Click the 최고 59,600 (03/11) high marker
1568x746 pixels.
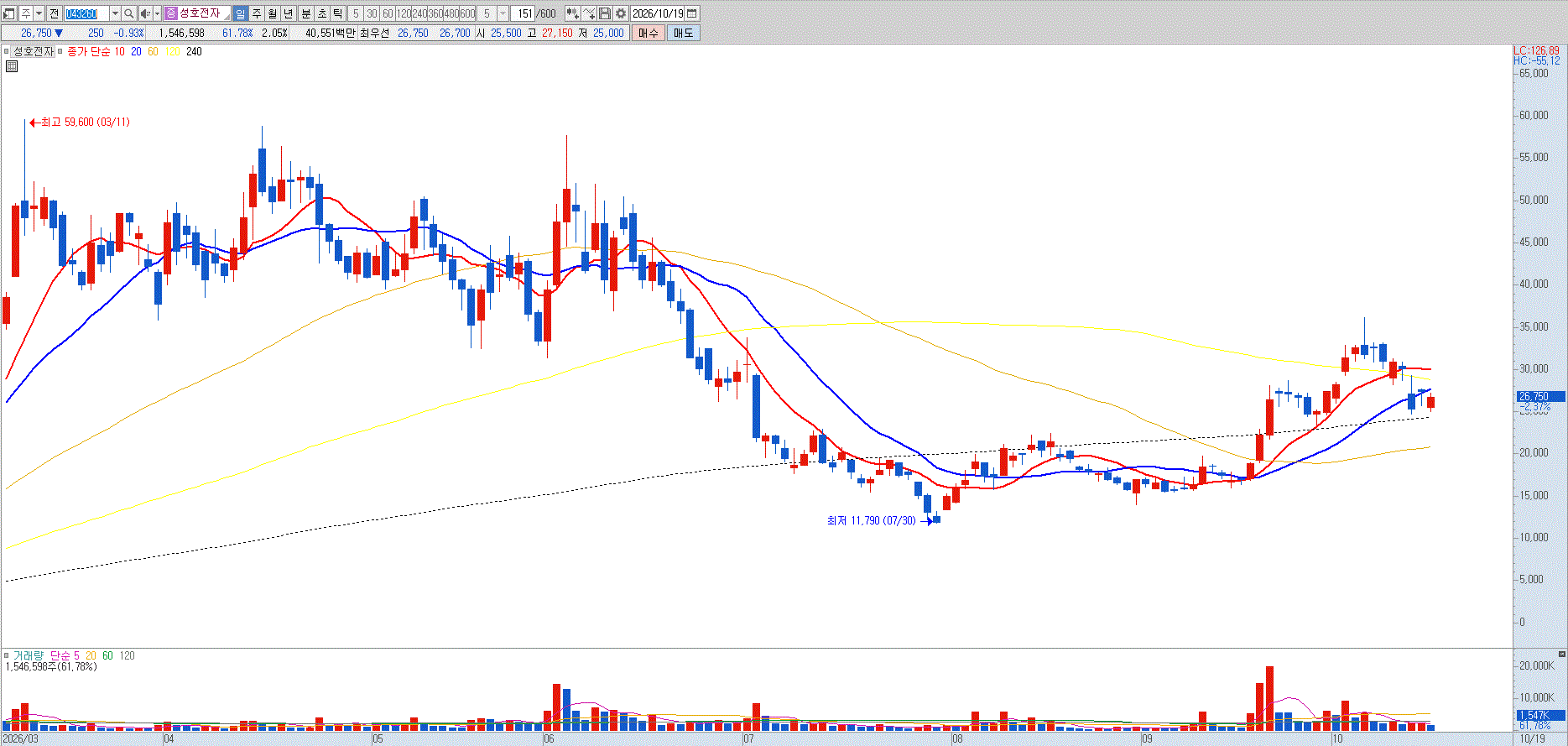coord(80,123)
